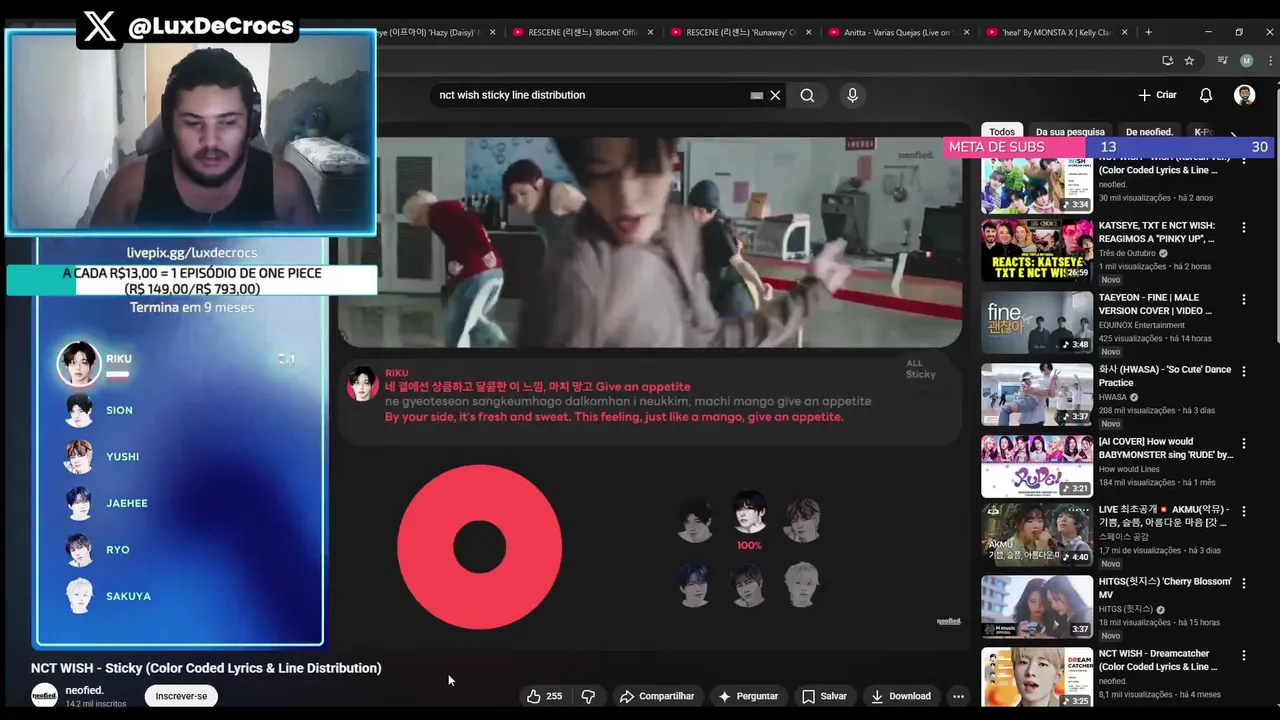1280x720 pixels.
Task: Open the neofied. channel avatar
Action: [44, 696]
